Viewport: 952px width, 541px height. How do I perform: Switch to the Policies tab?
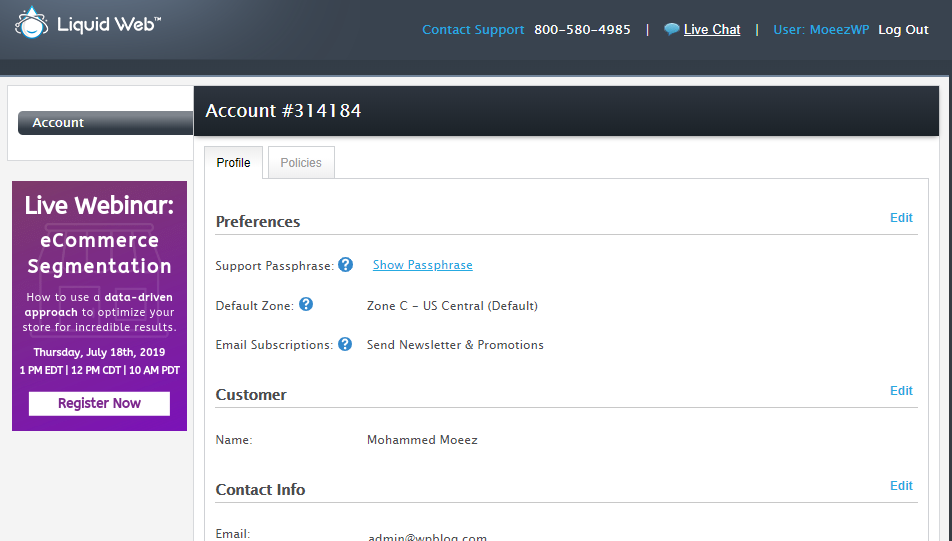point(301,163)
